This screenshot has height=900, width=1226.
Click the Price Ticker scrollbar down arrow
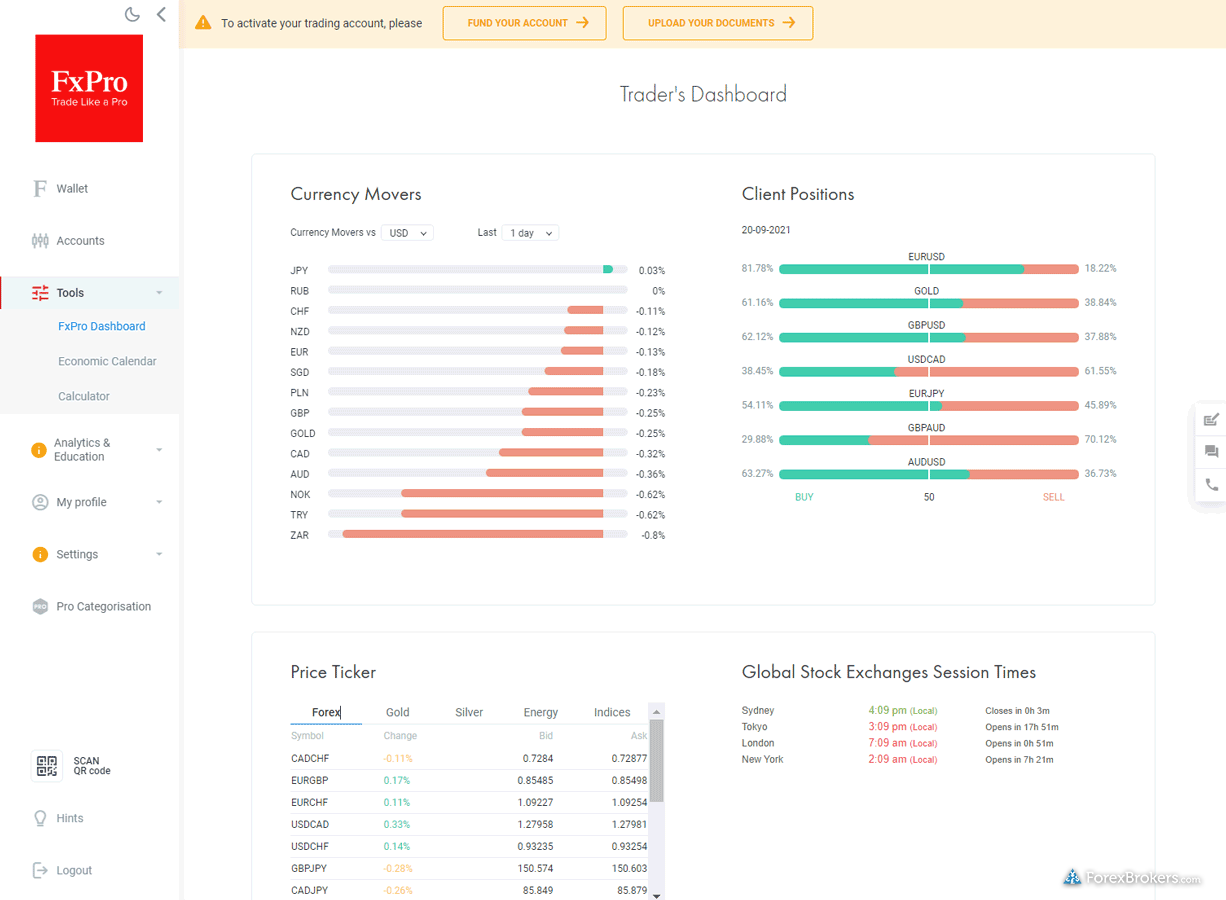click(657, 895)
